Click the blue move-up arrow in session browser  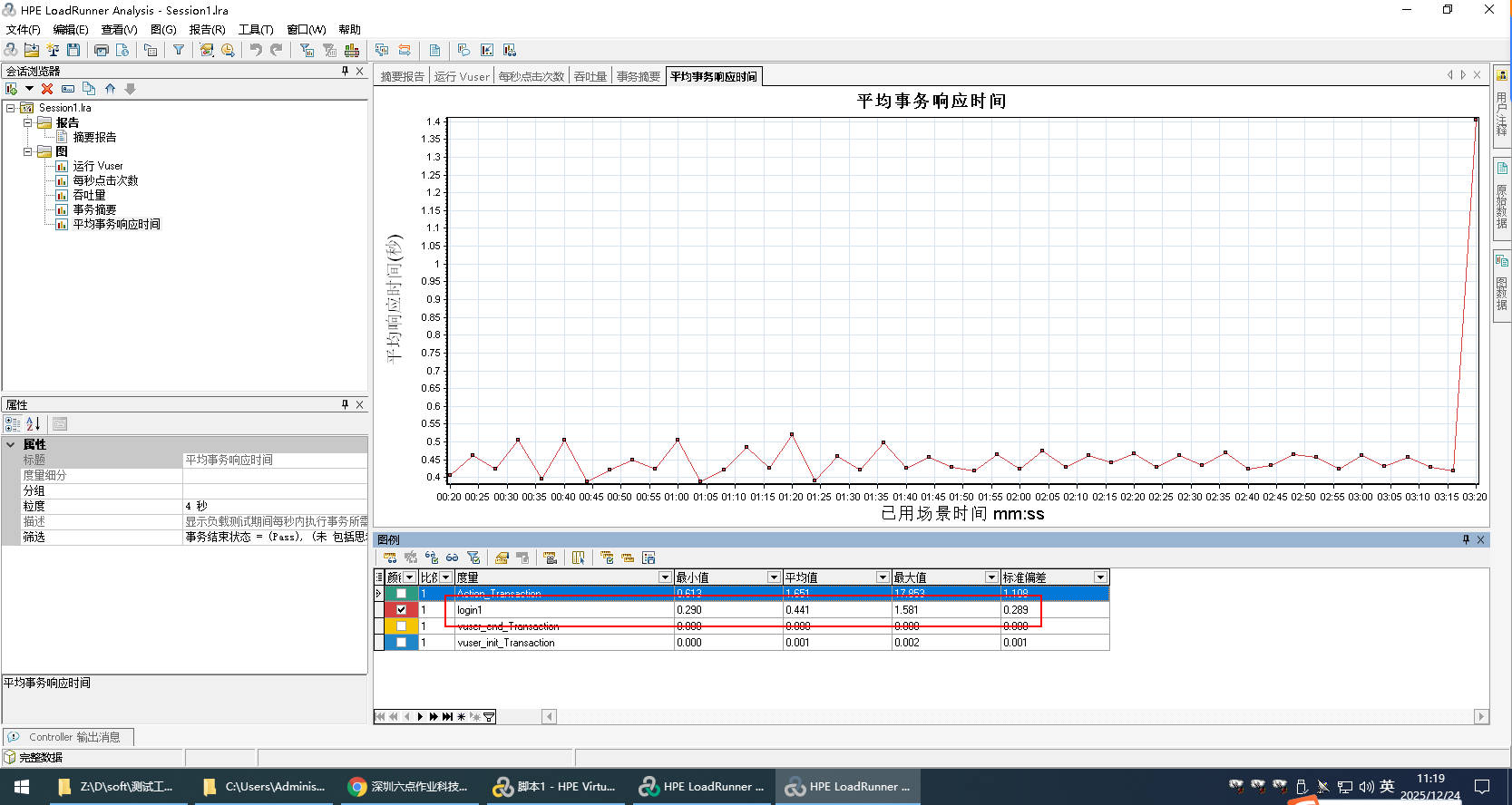tap(110, 89)
